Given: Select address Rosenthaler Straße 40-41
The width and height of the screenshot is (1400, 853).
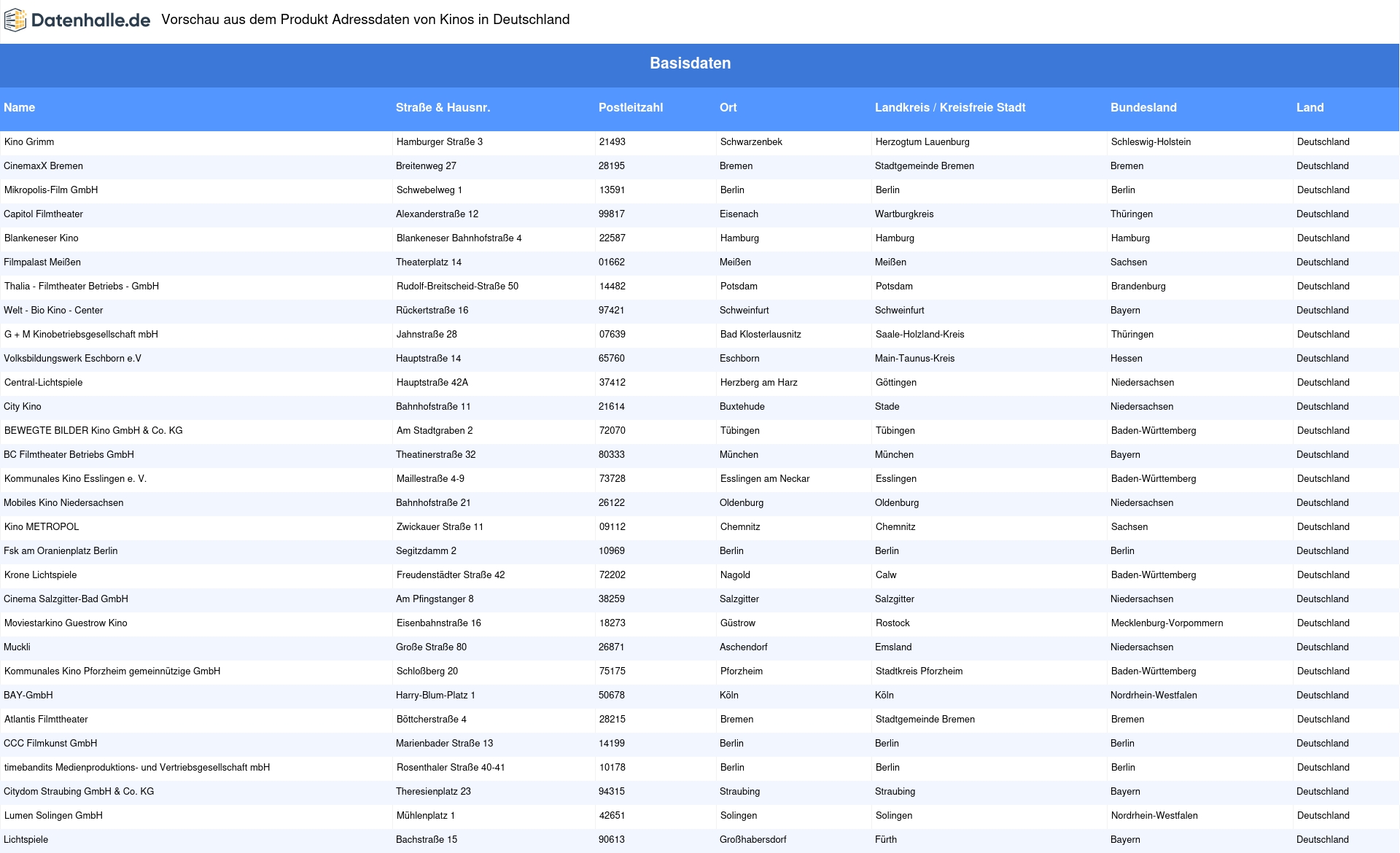Looking at the screenshot, I should [x=451, y=768].
